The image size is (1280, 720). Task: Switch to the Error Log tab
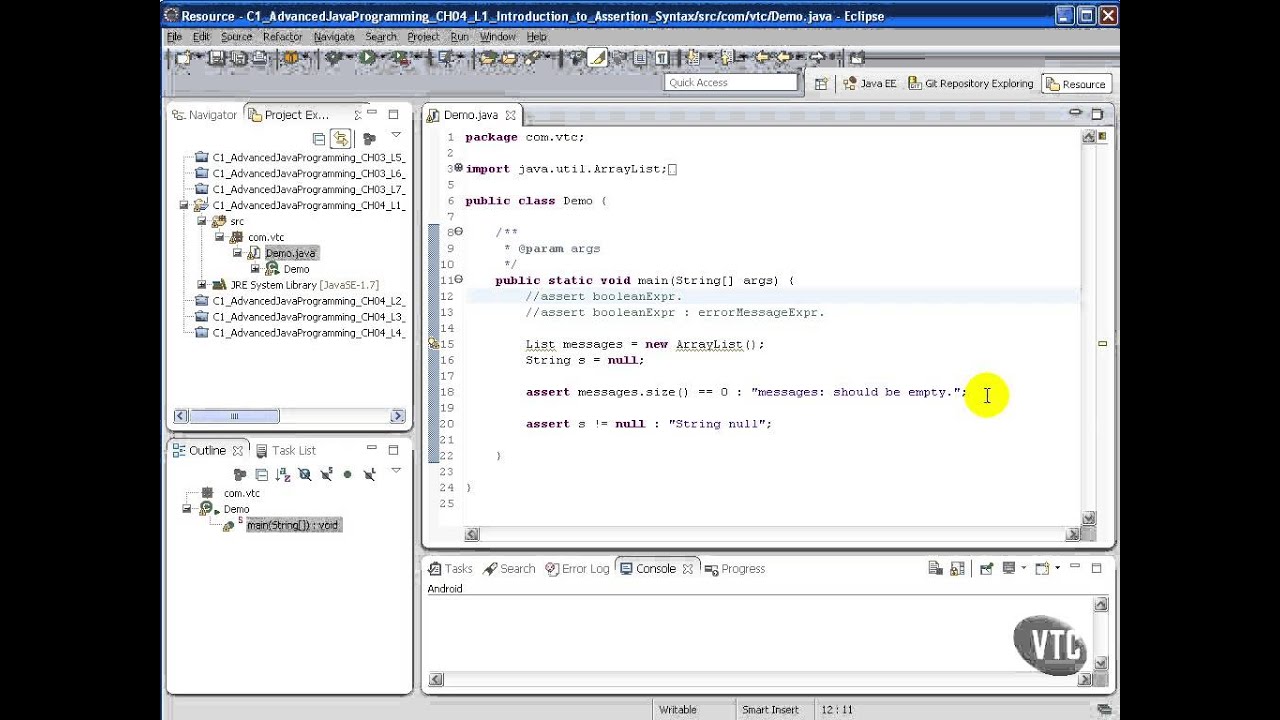[578, 569]
